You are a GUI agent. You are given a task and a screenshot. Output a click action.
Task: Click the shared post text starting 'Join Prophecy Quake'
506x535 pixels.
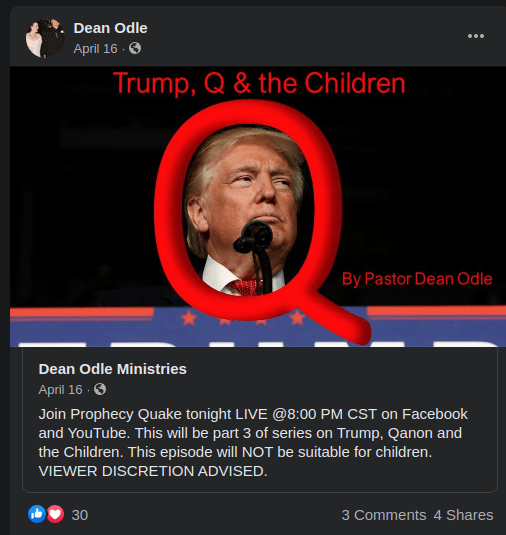(253, 442)
